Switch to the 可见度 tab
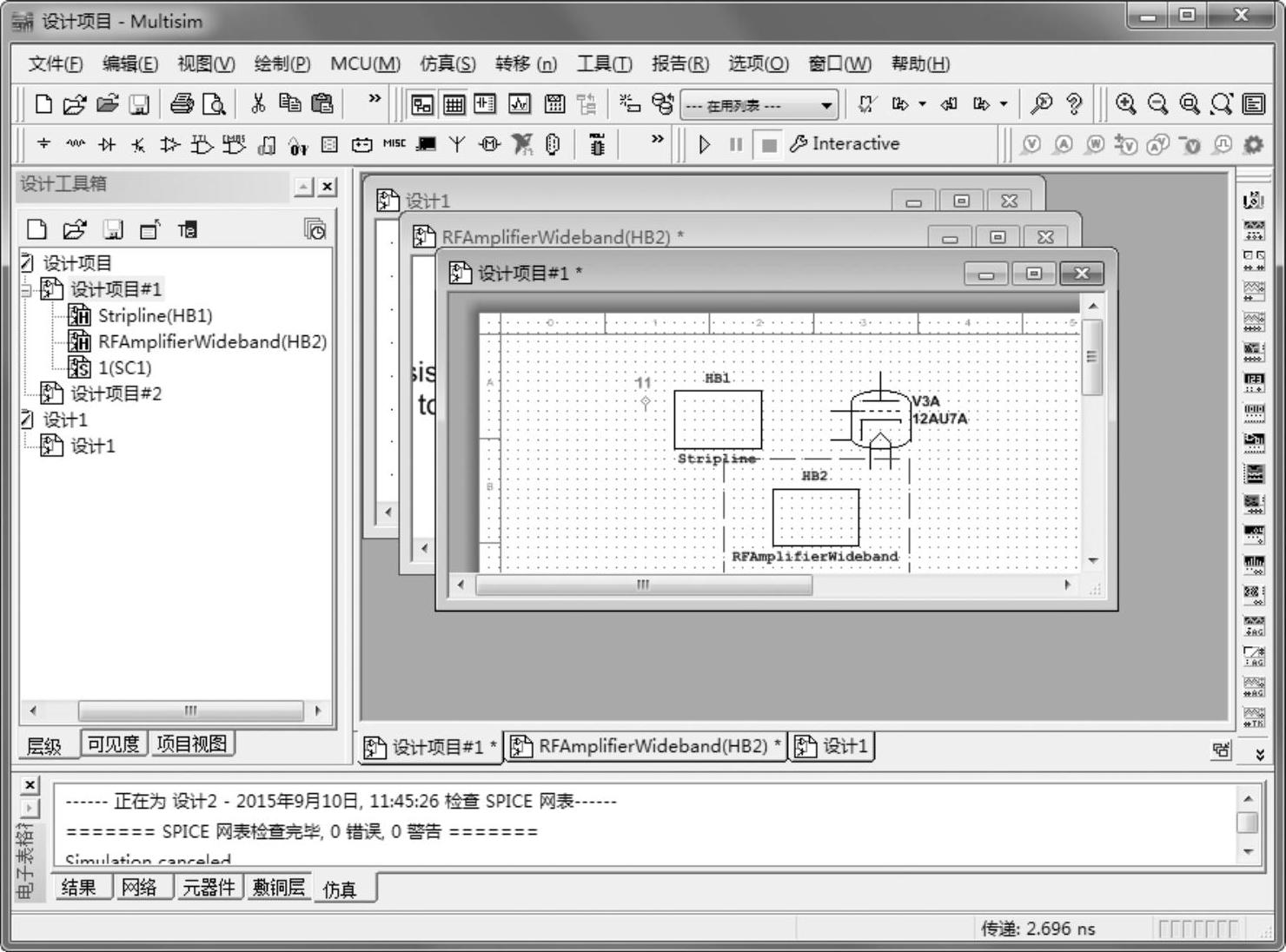The width and height of the screenshot is (1286, 952). point(114,744)
